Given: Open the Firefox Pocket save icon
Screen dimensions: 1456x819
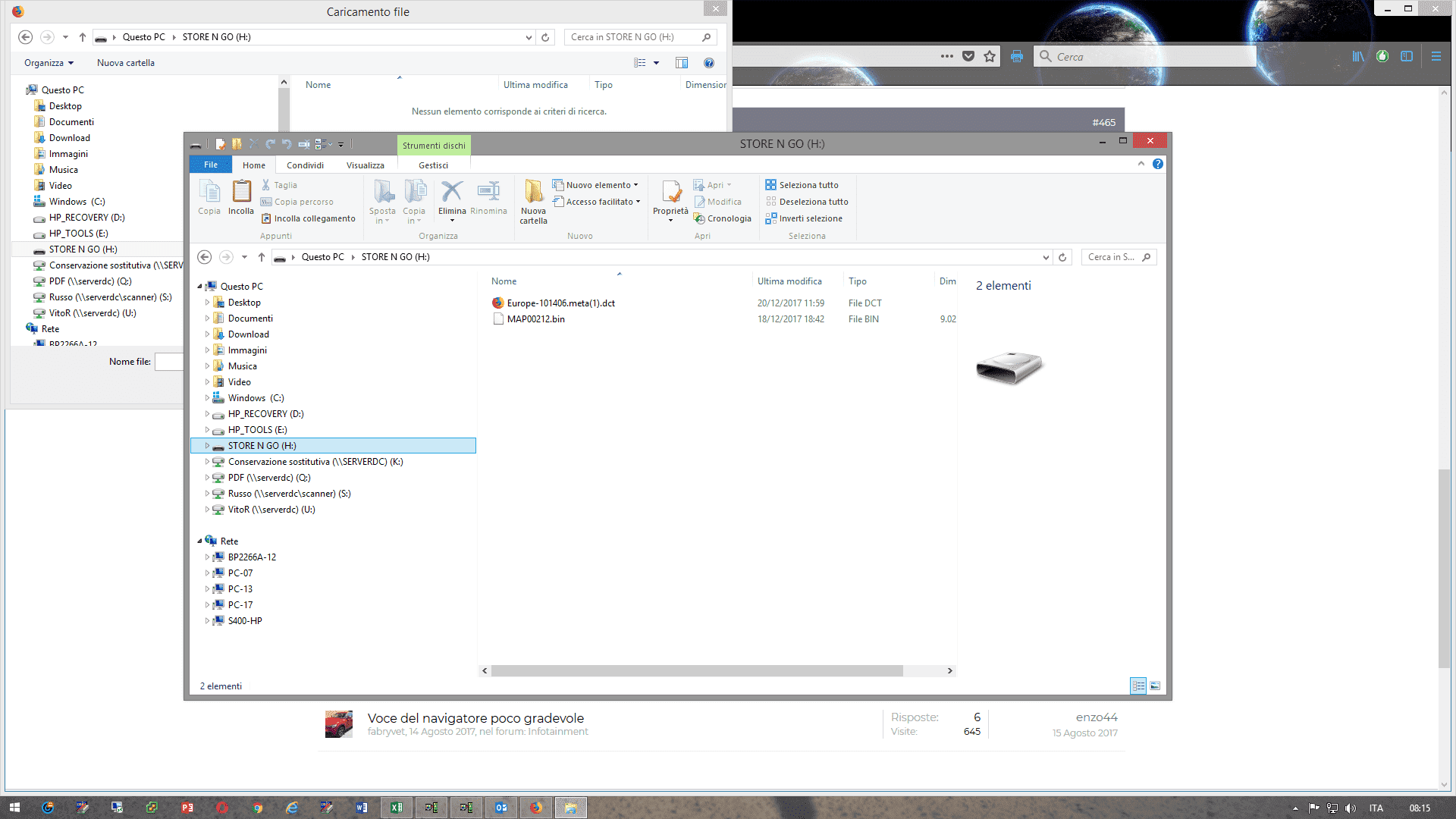Looking at the screenshot, I should pyautogui.click(x=968, y=56).
